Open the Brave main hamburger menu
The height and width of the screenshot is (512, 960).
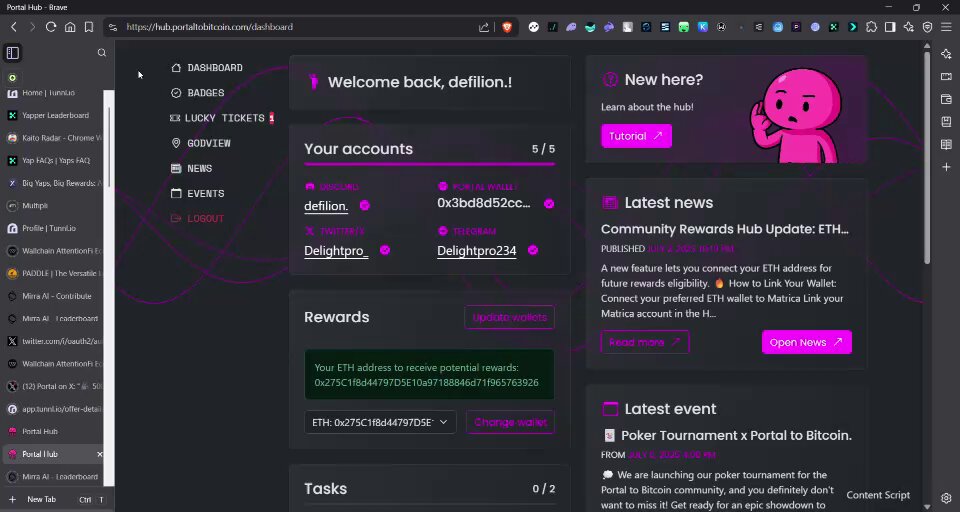coord(946,27)
